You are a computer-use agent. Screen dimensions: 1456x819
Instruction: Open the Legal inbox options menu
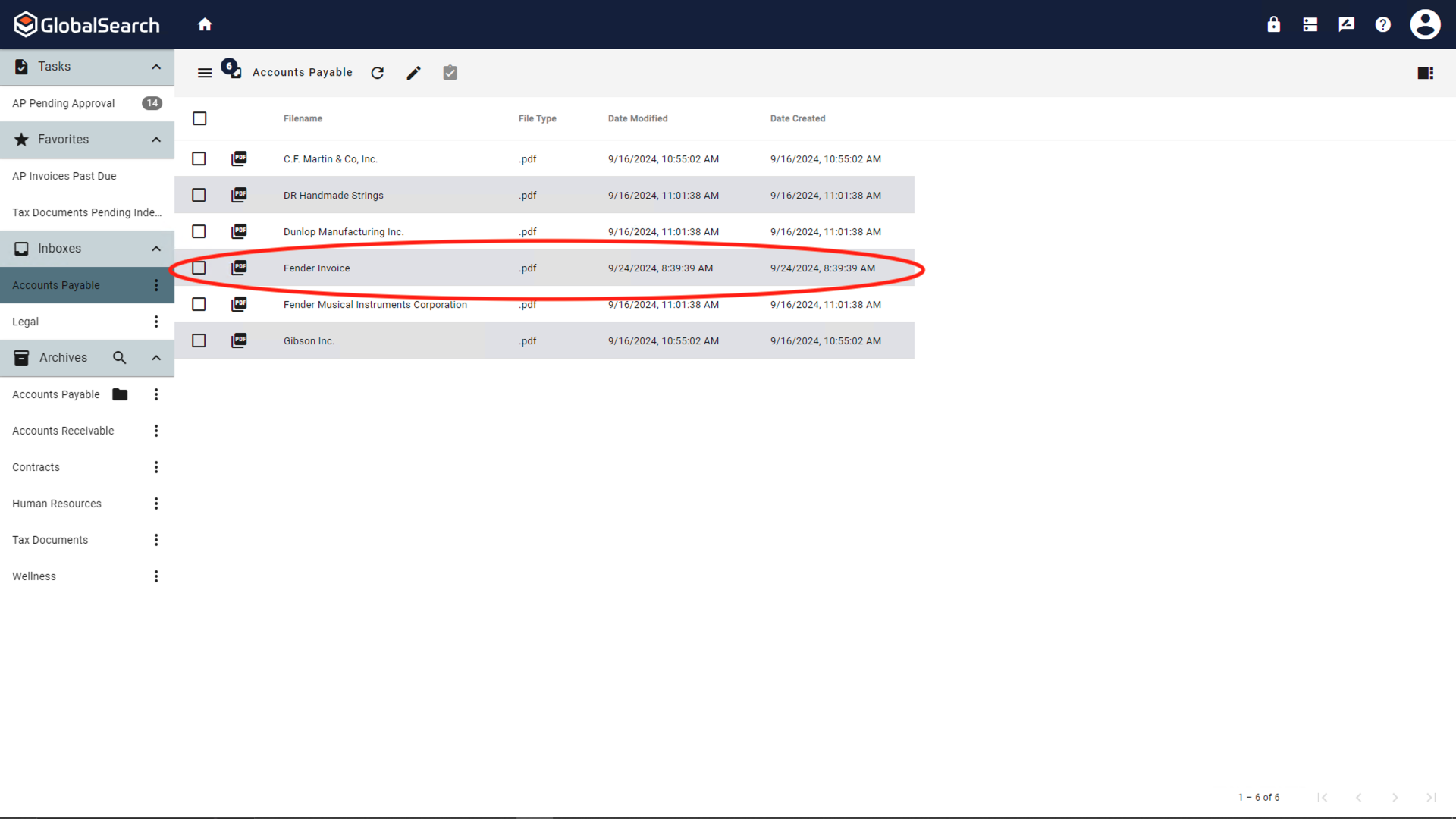click(156, 322)
